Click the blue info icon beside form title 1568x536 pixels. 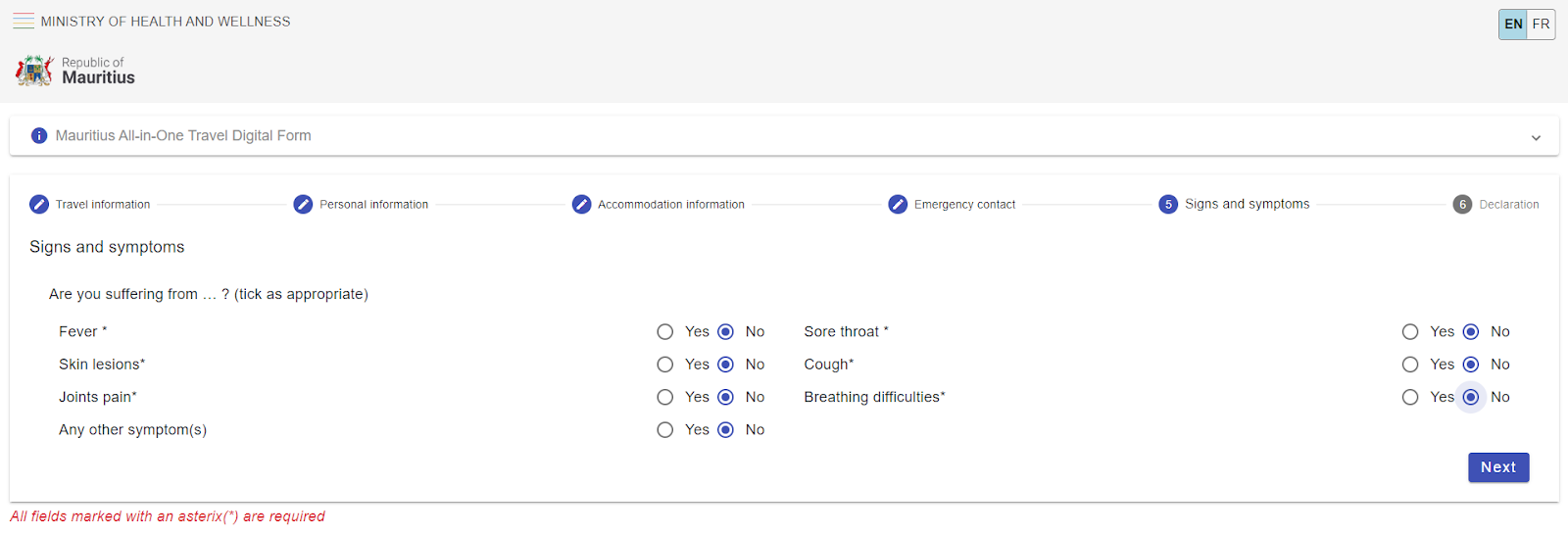[x=39, y=135]
